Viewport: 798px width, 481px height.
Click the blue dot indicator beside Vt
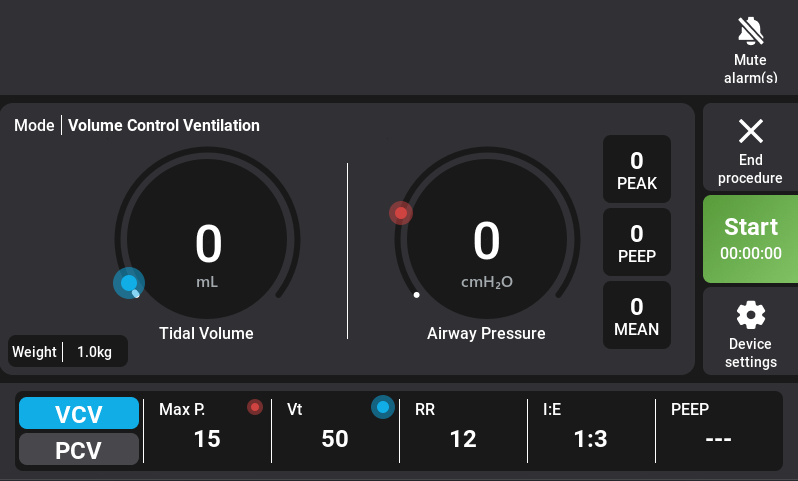tap(382, 407)
